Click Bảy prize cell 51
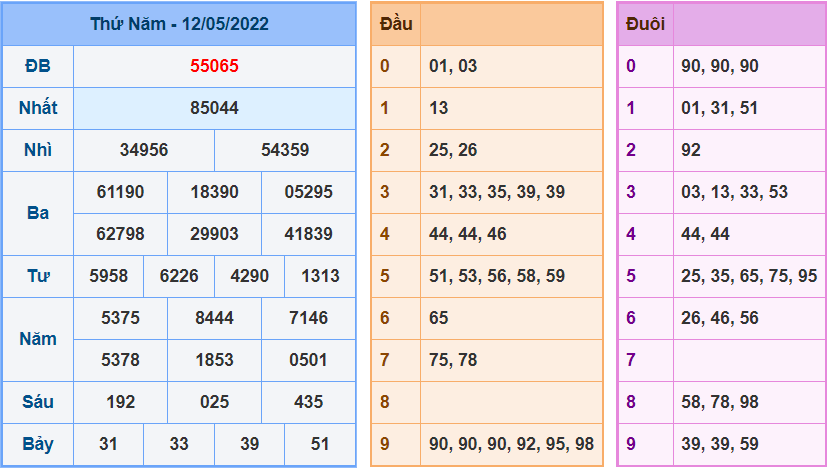Screen dimensions: 827x468 point(320,444)
